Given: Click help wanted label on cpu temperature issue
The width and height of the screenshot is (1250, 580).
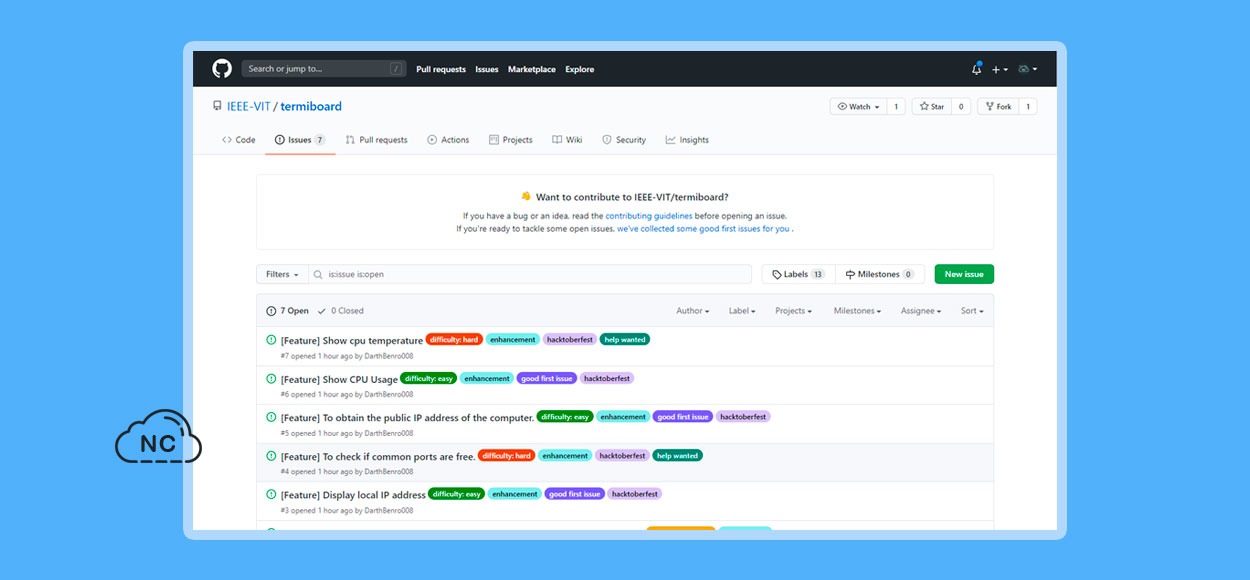Looking at the screenshot, I should click(625, 340).
